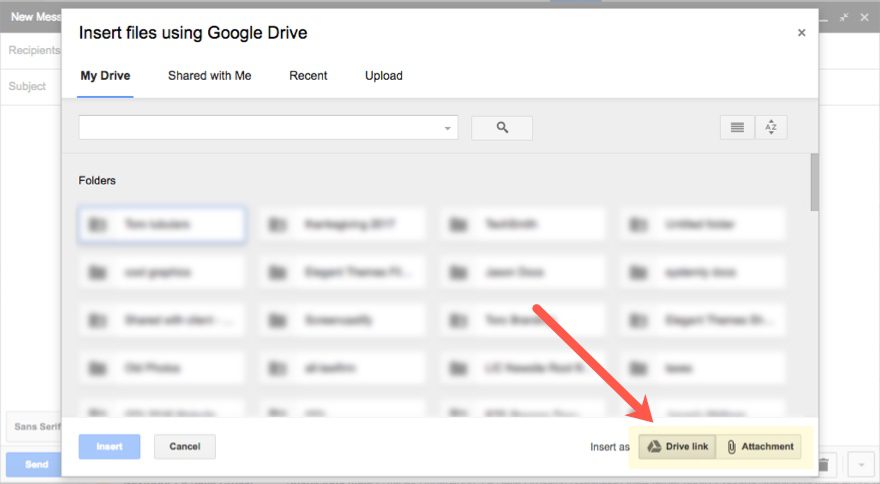Open the My Drive tab
Viewport: 880px width, 484px height.
105,76
